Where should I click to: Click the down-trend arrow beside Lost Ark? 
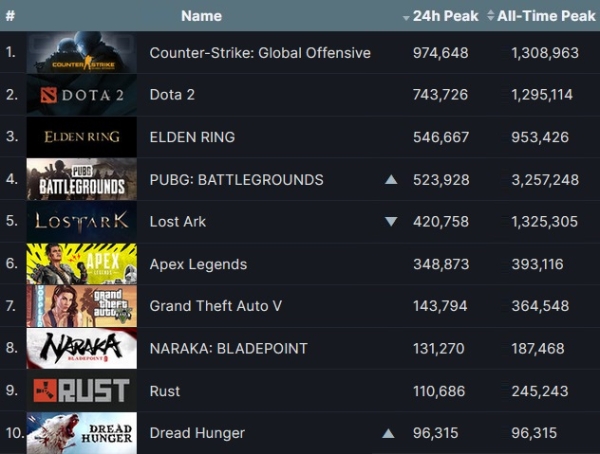tap(391, 222)
